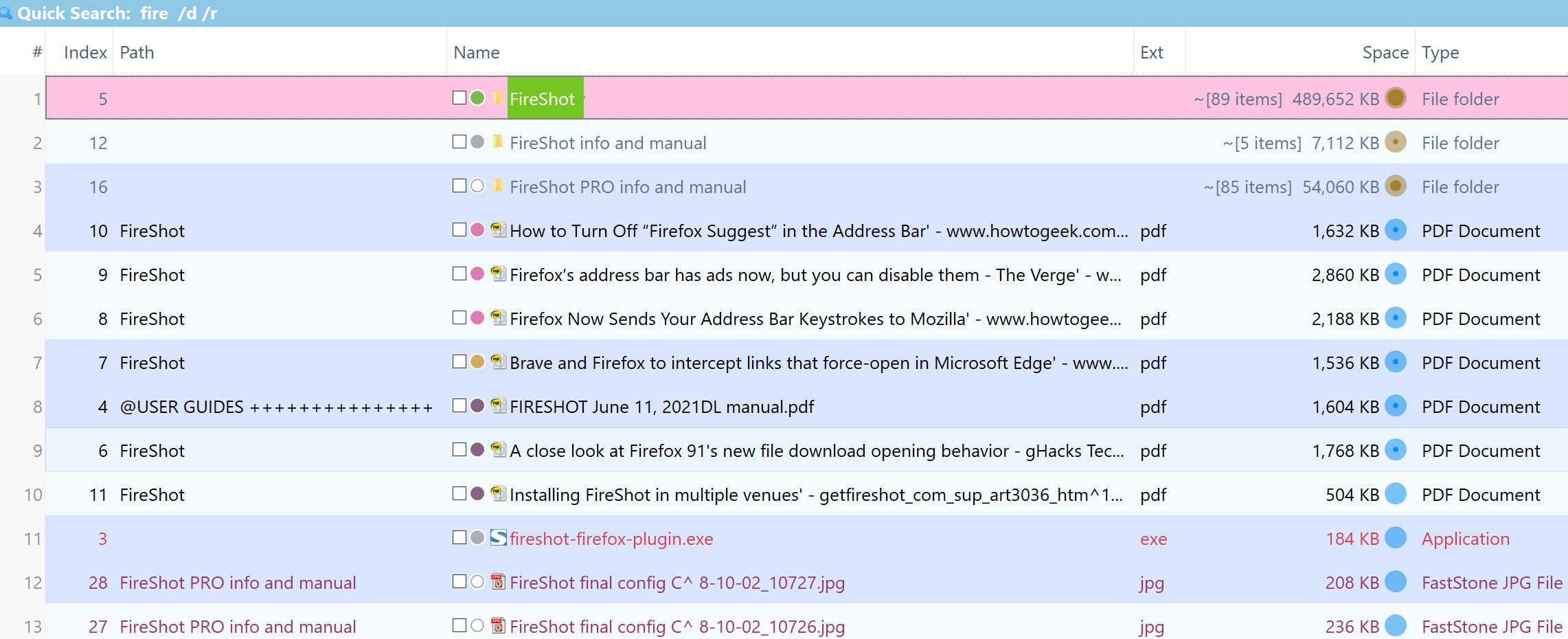Select the fireshot-firefox-plugin.exe file name

611,539
